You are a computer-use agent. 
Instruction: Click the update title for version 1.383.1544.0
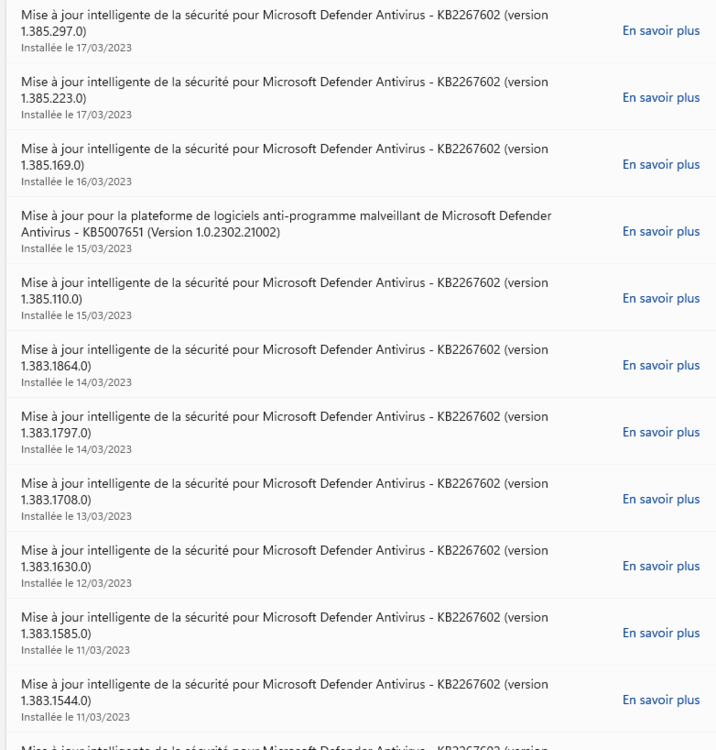pyautogui.click(x=285, y=692)
